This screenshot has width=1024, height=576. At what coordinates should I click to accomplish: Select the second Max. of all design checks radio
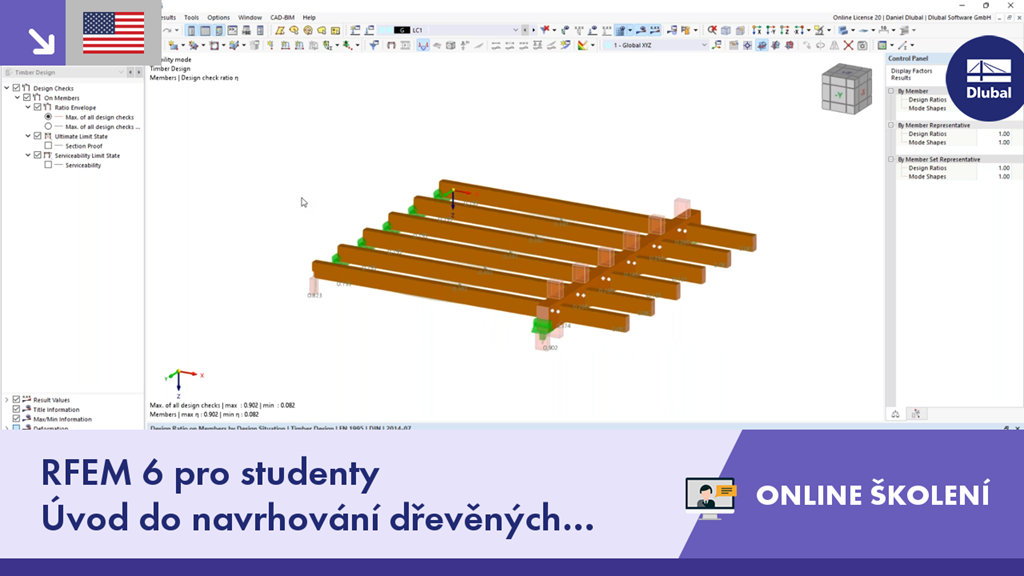click(x=48, y=126)
